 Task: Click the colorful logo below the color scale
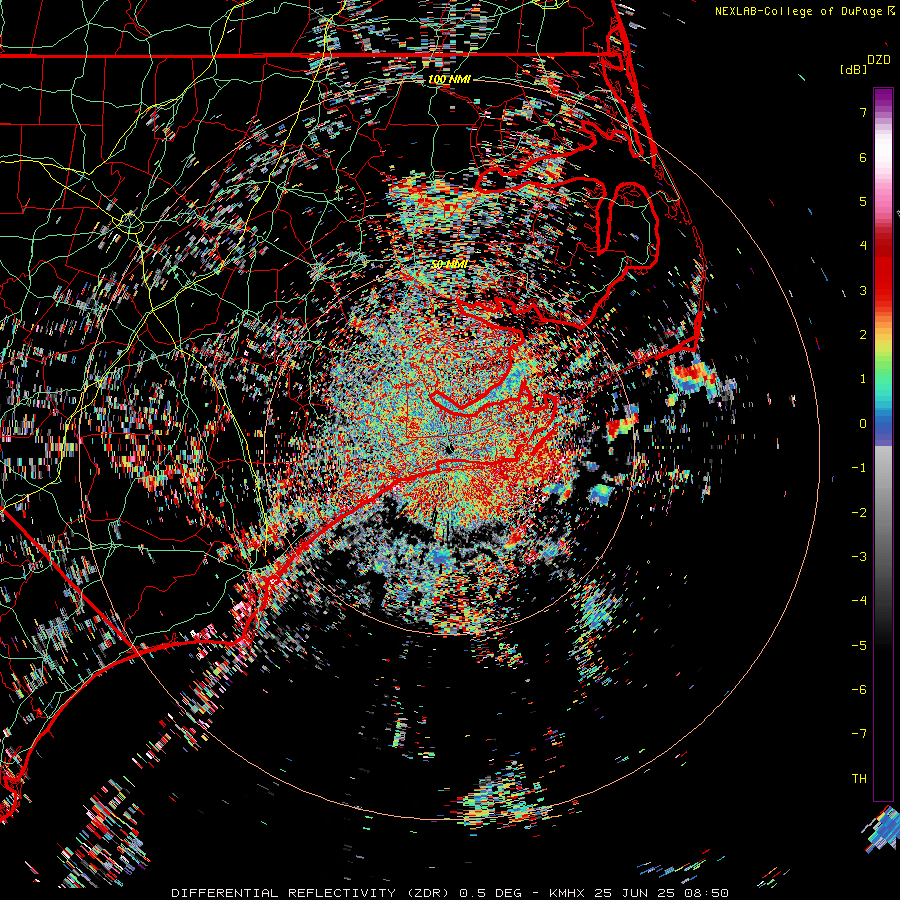point(880,829)
